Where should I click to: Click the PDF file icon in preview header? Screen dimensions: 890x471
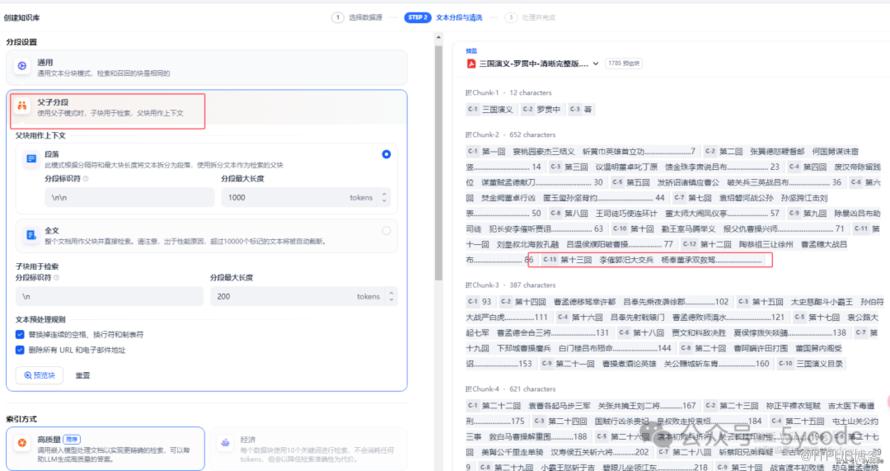471,64
